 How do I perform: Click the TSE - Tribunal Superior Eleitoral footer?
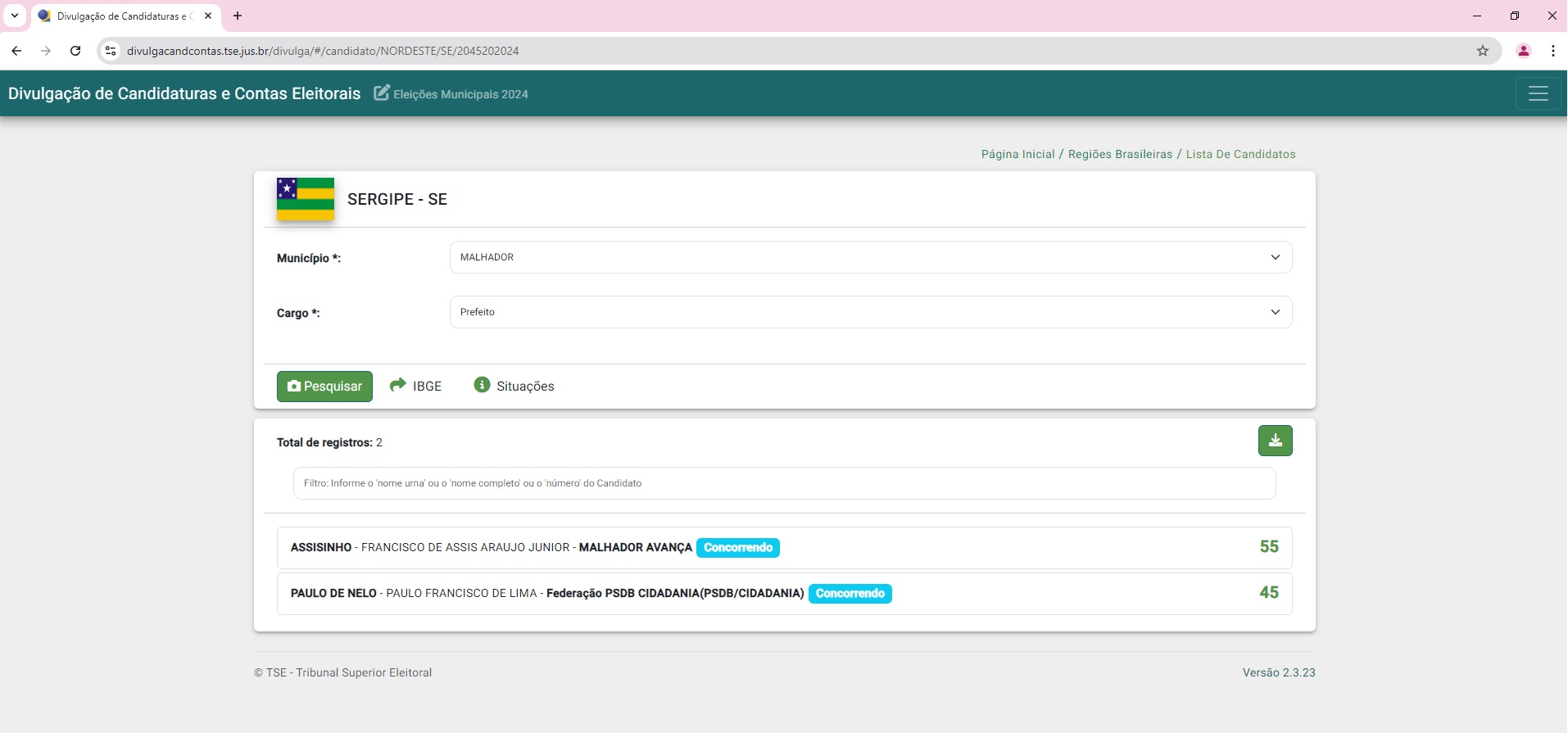coord(343,672)
